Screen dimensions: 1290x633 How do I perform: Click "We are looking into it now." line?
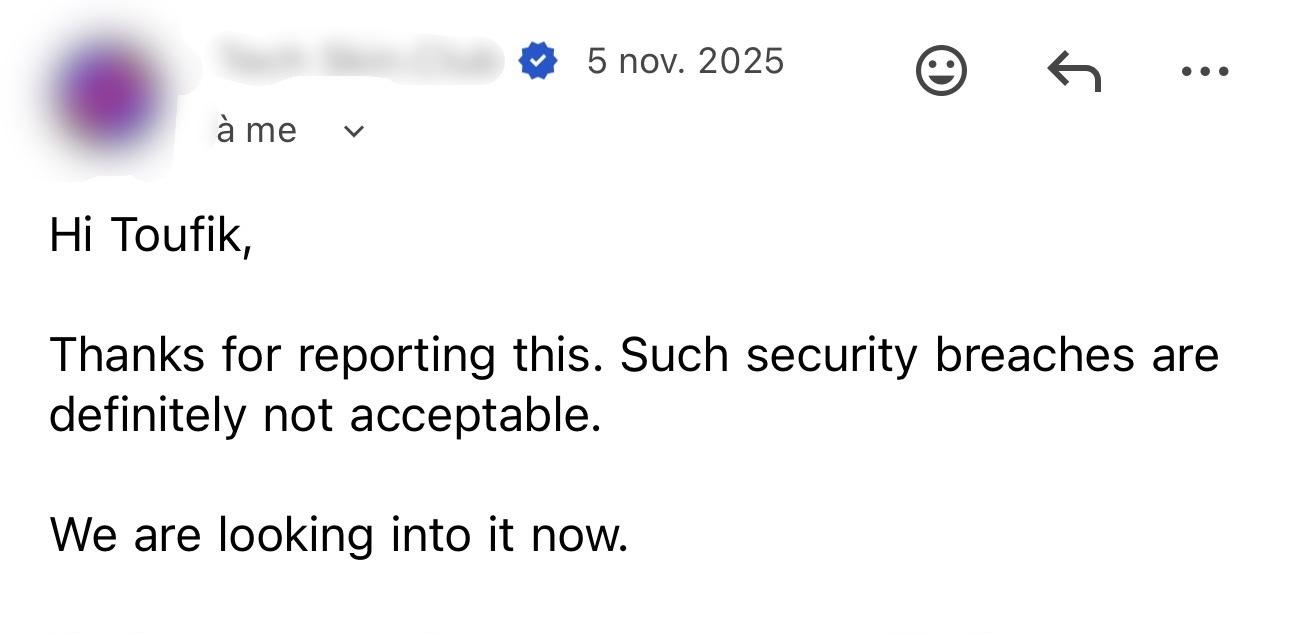(x=338, y=534)
